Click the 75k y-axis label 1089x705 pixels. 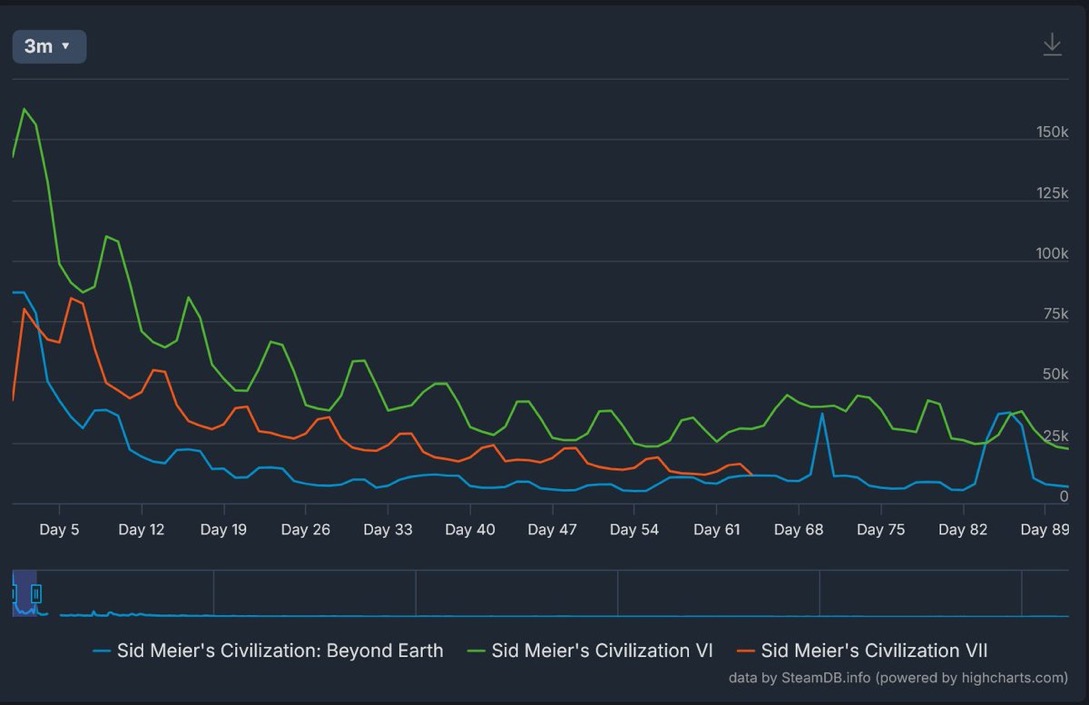point(1056,314)
